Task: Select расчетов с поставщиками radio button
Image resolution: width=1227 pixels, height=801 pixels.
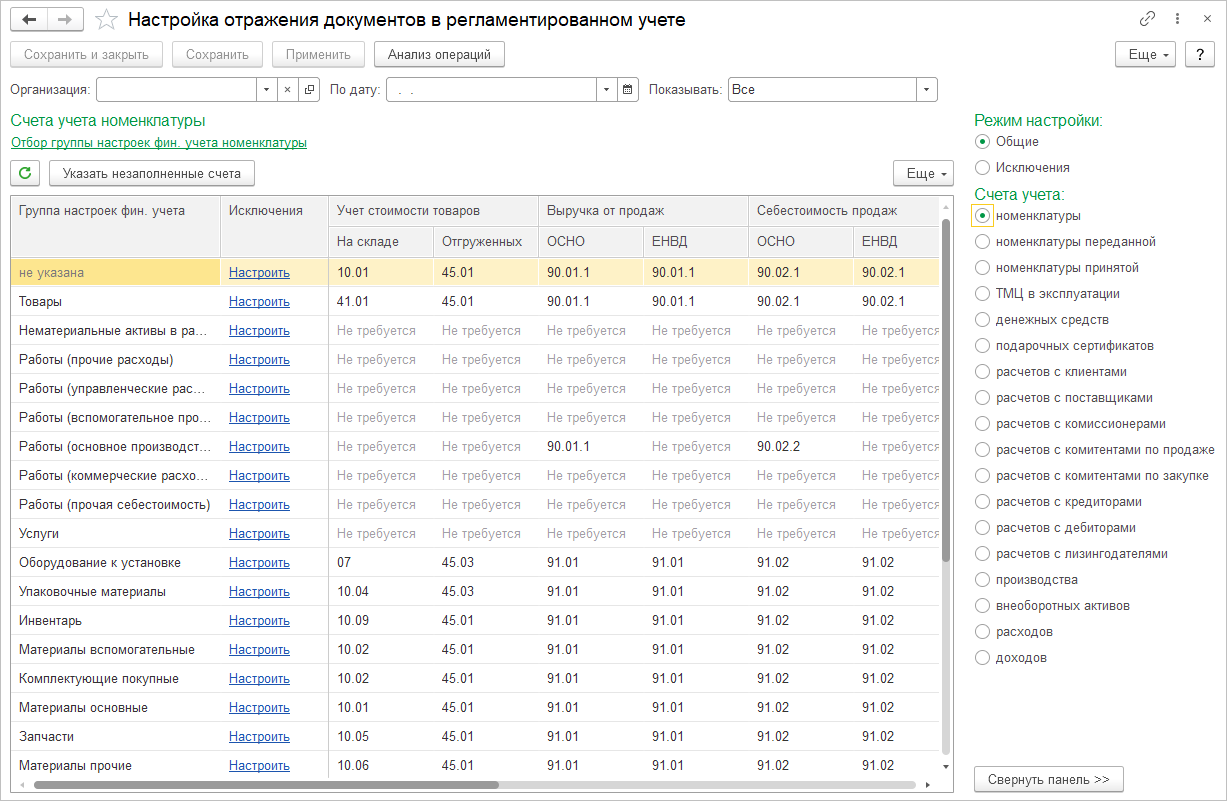Action: point(983,398)
